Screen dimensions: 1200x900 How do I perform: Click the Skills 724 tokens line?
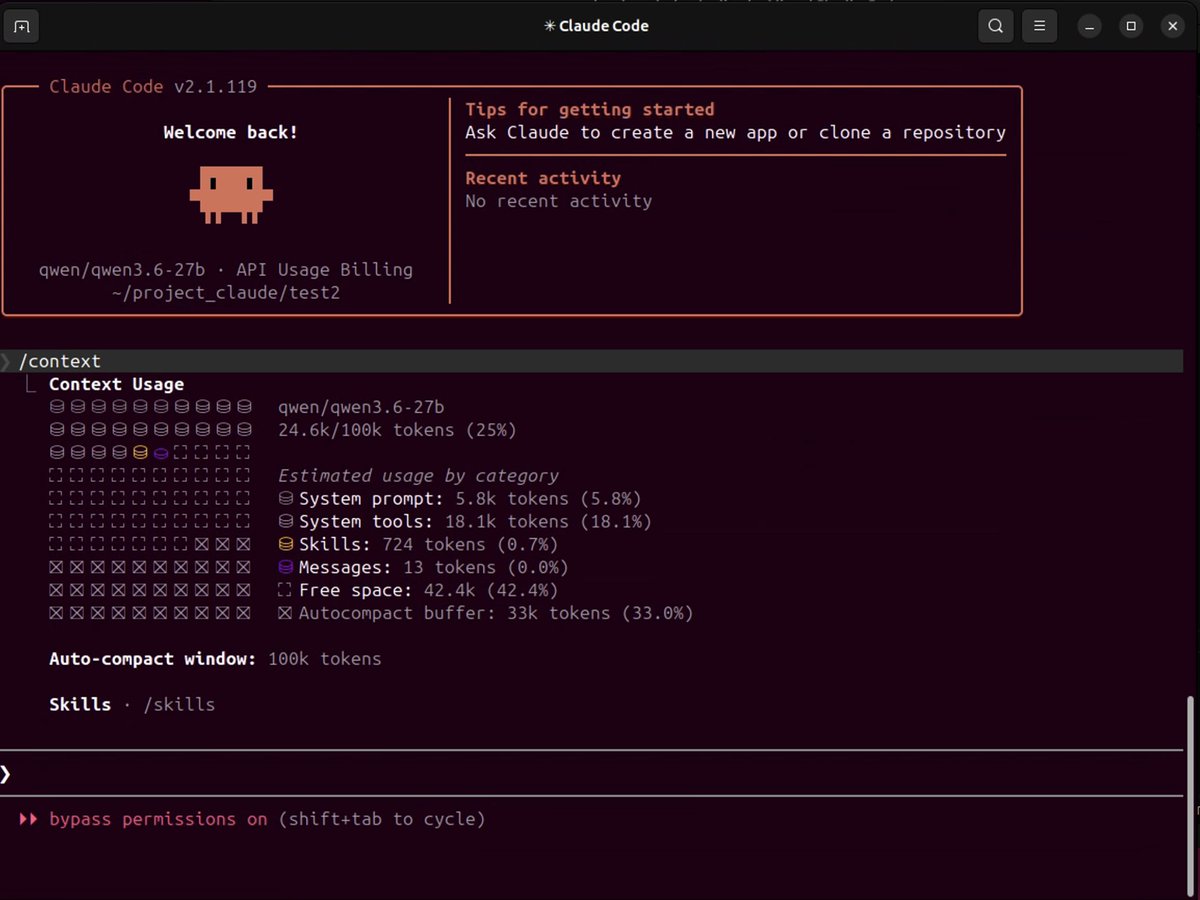coord(418,544)
